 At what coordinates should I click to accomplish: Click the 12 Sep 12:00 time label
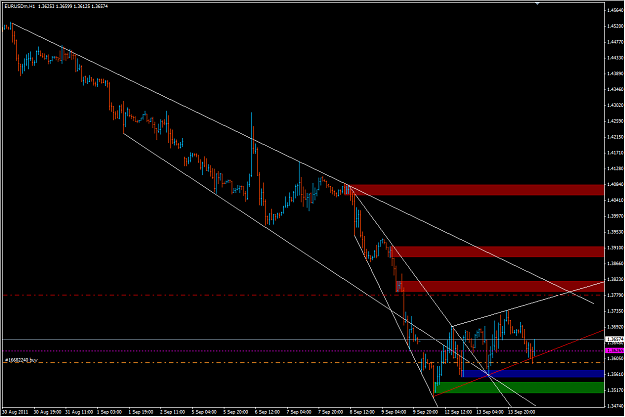point(458,412)
